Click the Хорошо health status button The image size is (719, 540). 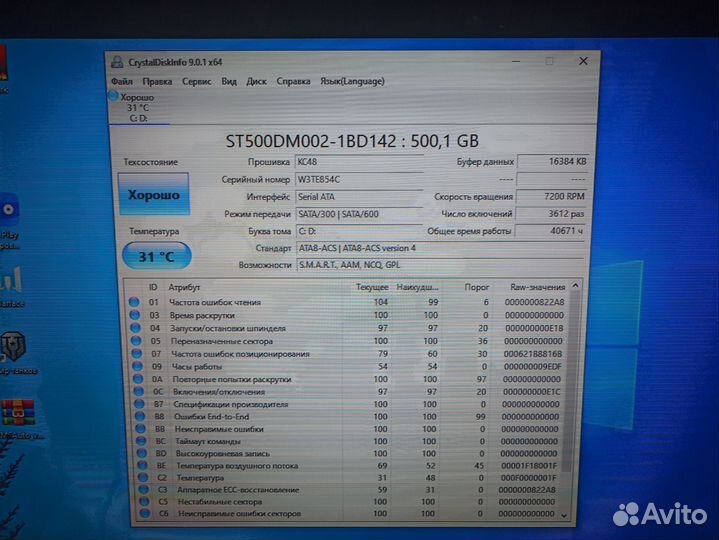154,194
